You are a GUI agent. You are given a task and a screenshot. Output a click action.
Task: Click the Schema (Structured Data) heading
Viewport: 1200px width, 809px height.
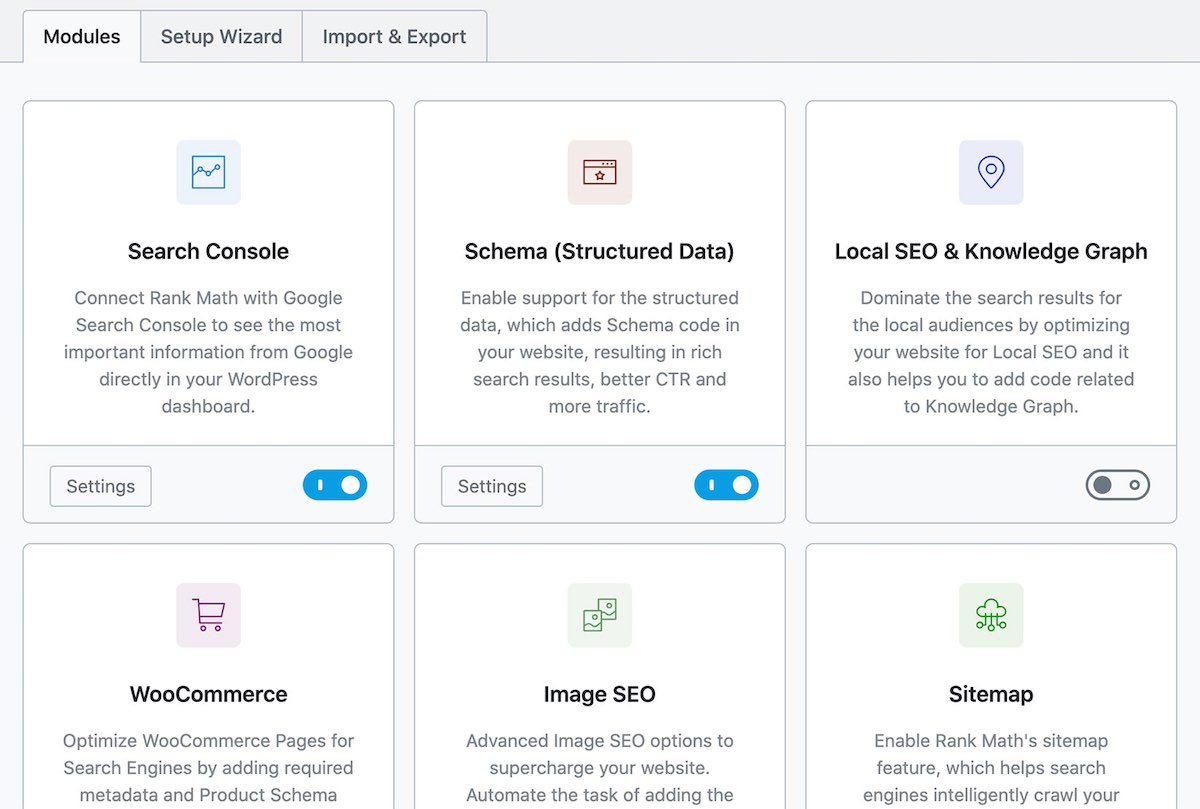pos(599,251)
